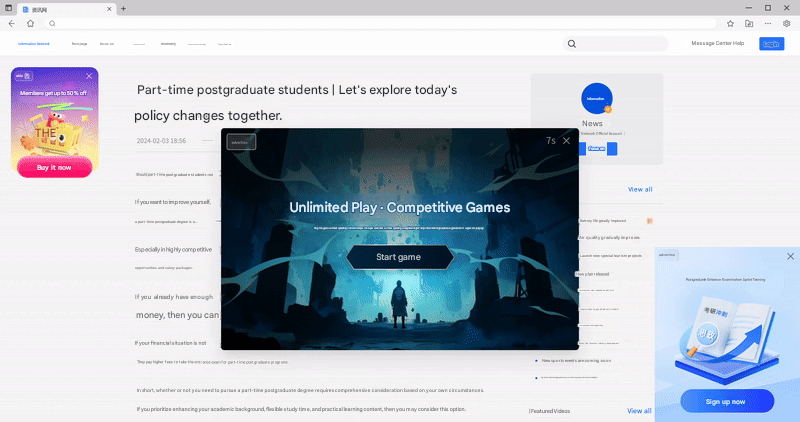Close the postgraduate exam training ad
800x422 pixels.
tap(791, 256)
